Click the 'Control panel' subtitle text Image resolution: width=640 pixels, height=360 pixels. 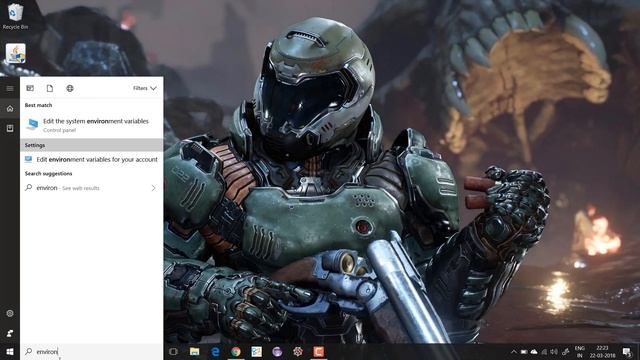coord(60,130)
